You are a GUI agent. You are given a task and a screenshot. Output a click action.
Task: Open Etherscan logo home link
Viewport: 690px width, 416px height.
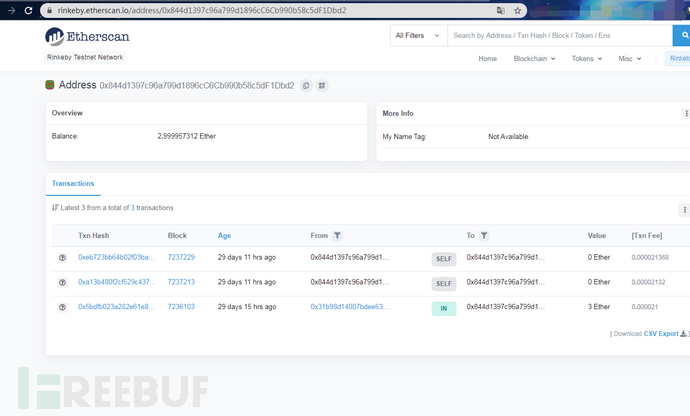(x=87, y=37)
